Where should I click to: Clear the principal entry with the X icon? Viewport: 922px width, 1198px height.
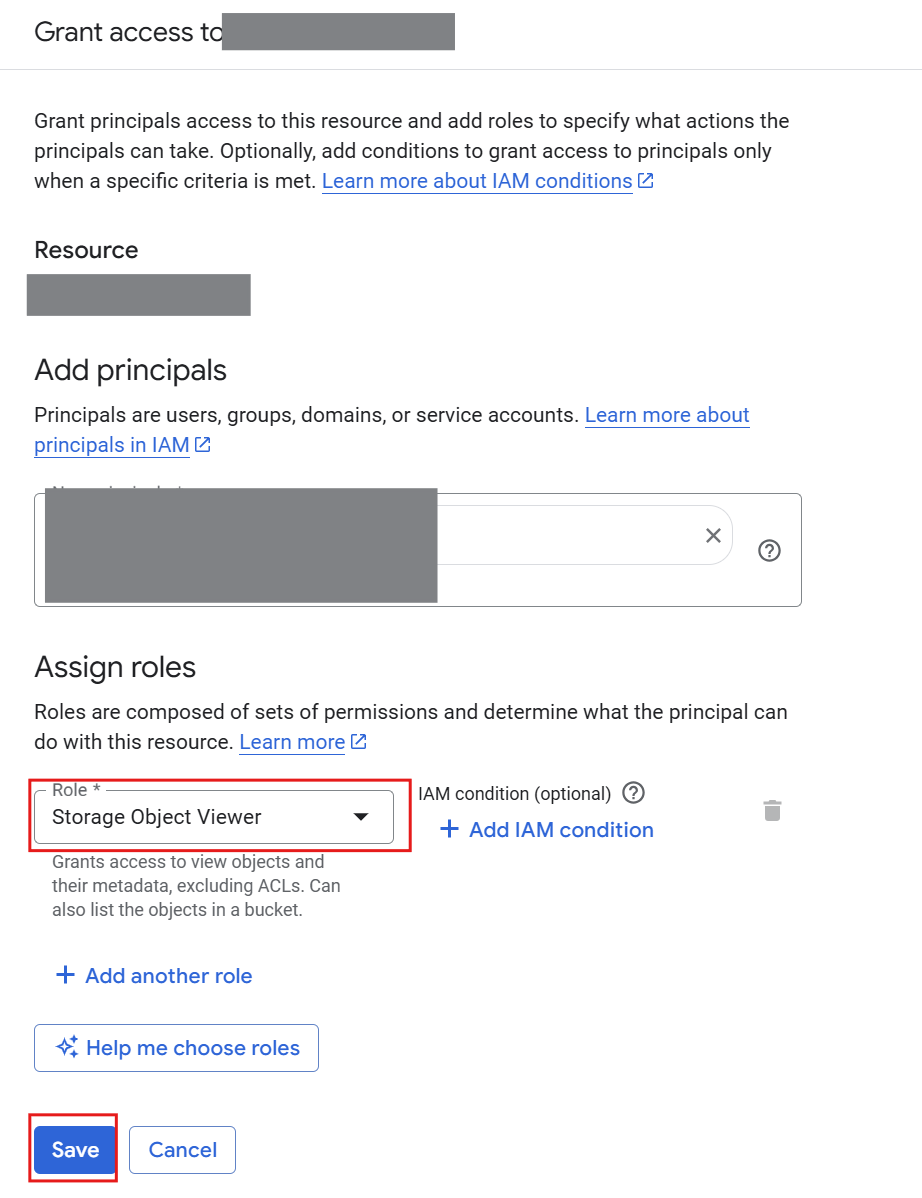point(713,536)
